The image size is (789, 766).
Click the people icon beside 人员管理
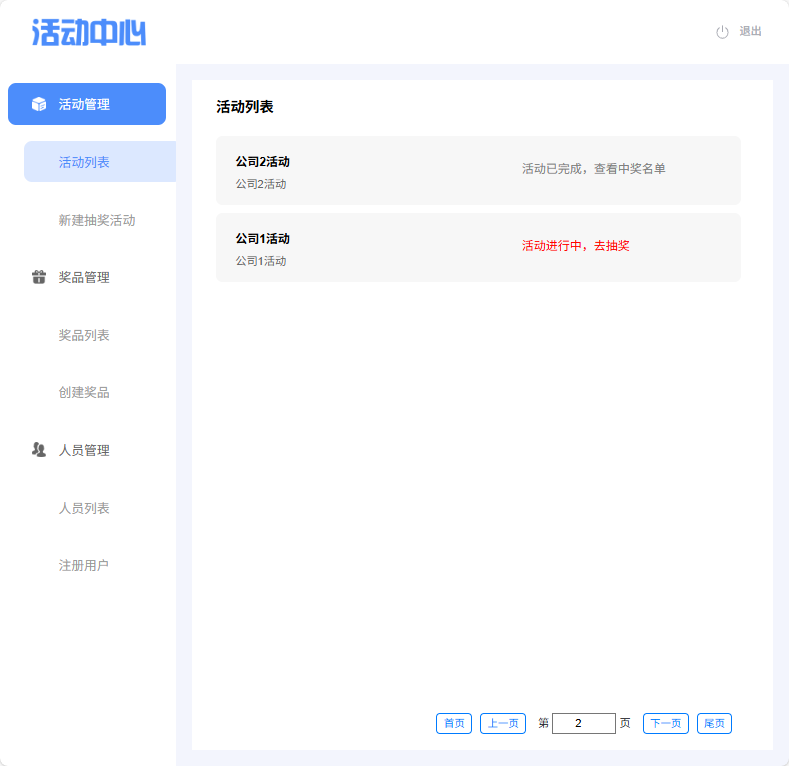point(39,449)
